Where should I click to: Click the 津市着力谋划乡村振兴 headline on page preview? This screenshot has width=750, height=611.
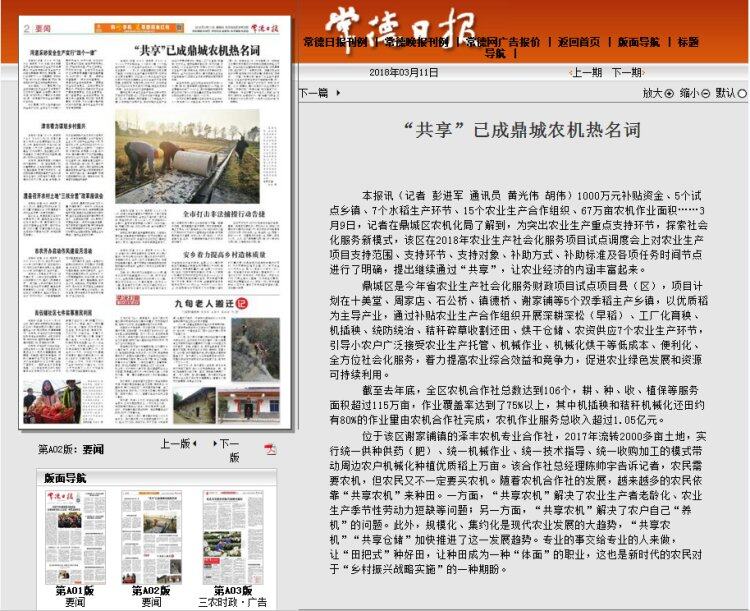click(x=63, y=126)
